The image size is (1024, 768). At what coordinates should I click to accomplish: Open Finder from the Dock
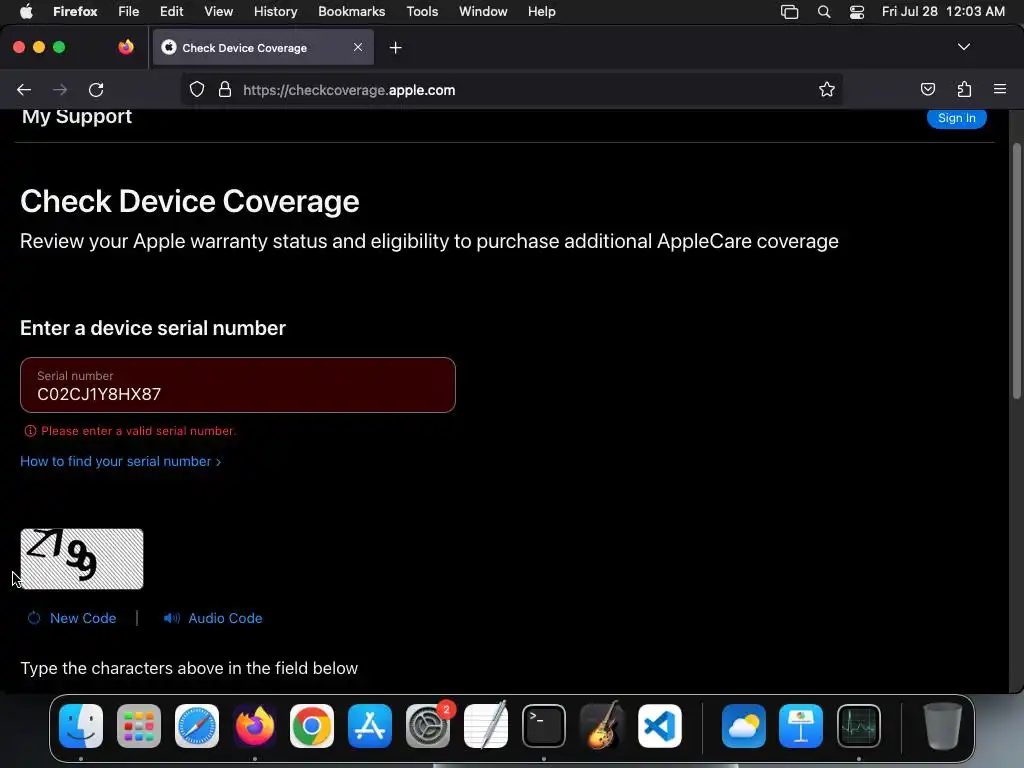[x=81, y=726]
